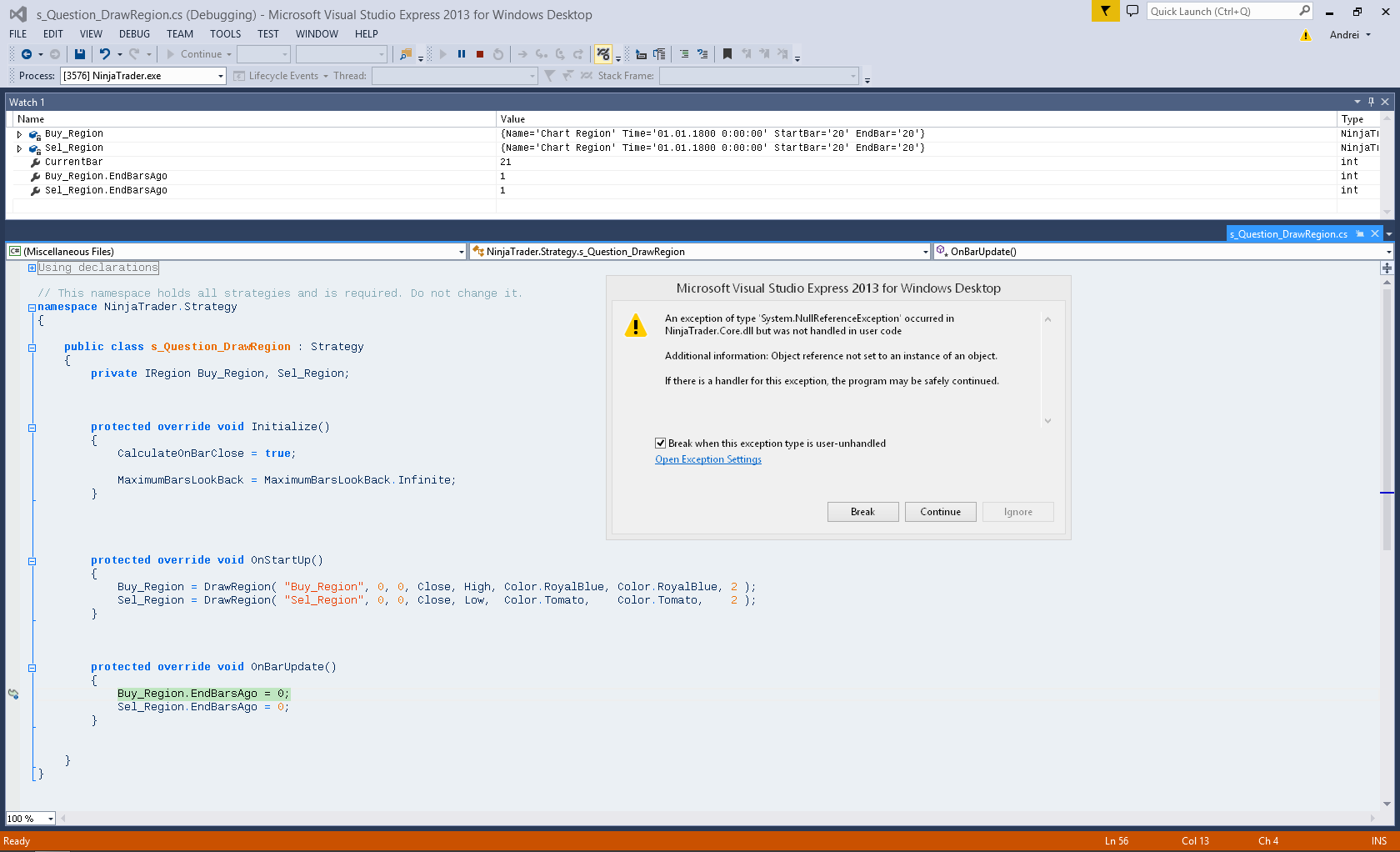Pause debugging with the Break All icon
This screenshot has height=852, width=1400.
[x=462, y=54]
